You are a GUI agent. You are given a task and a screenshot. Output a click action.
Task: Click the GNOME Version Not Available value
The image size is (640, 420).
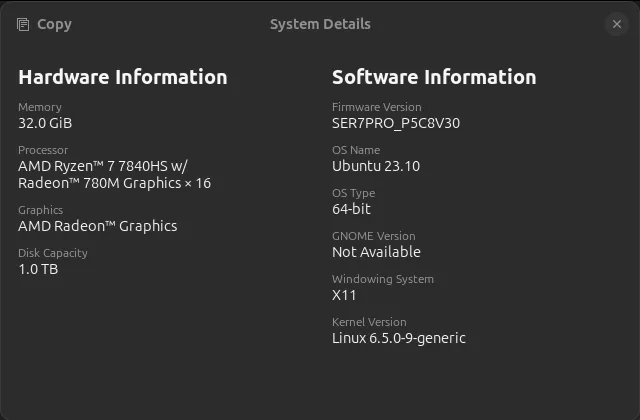pos(376,252)
